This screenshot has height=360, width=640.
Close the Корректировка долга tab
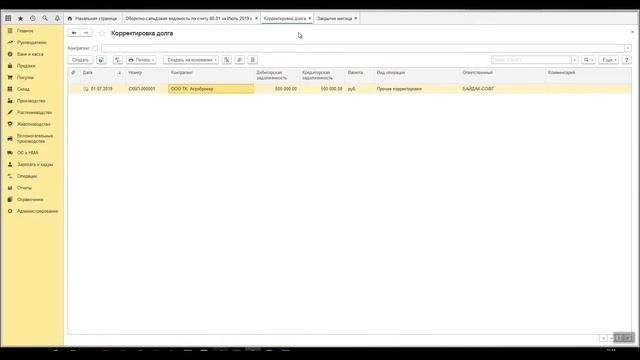pos(310,18)
